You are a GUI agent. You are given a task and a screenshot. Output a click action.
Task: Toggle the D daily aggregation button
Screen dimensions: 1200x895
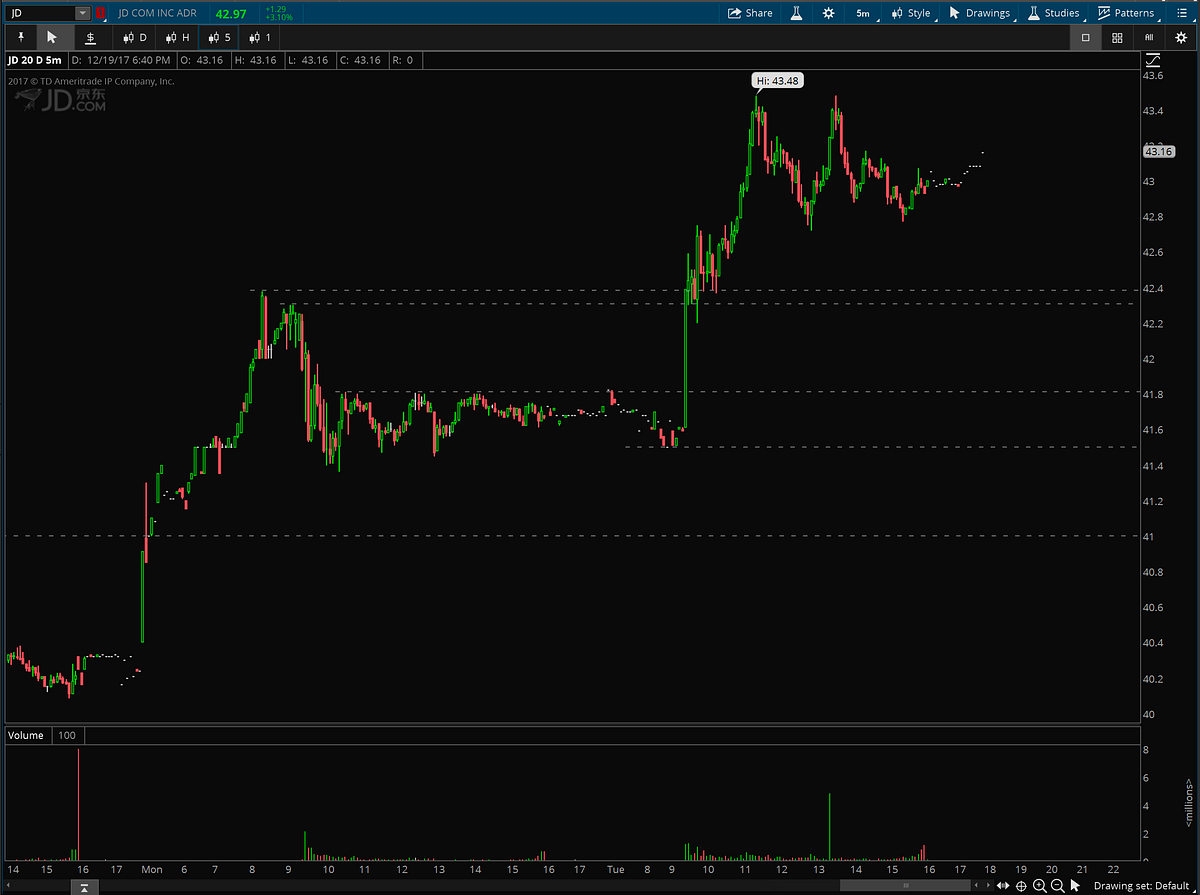pyautogui.click(x=134, y=37)
